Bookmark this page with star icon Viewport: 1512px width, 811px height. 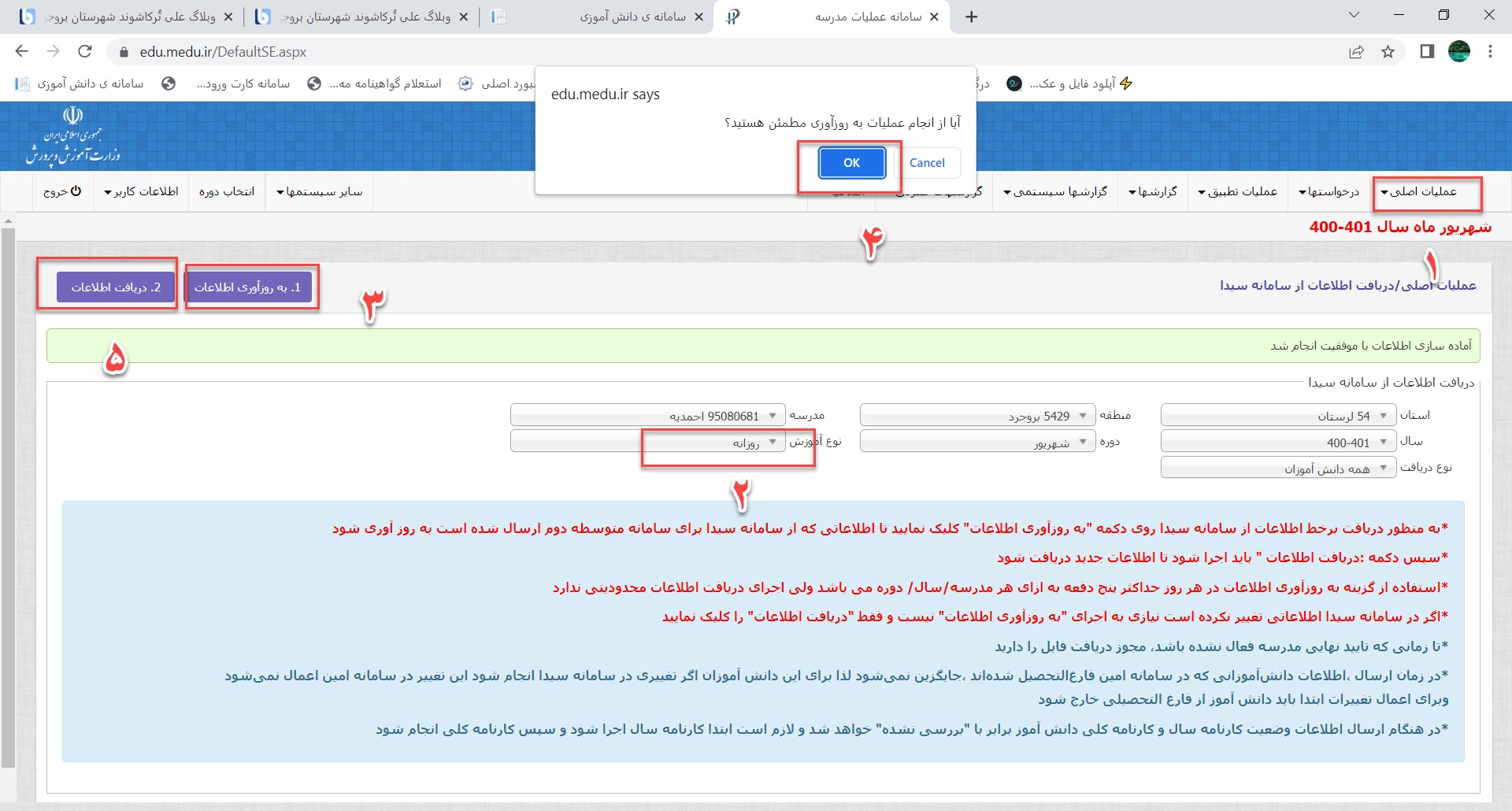(1388, 52)
